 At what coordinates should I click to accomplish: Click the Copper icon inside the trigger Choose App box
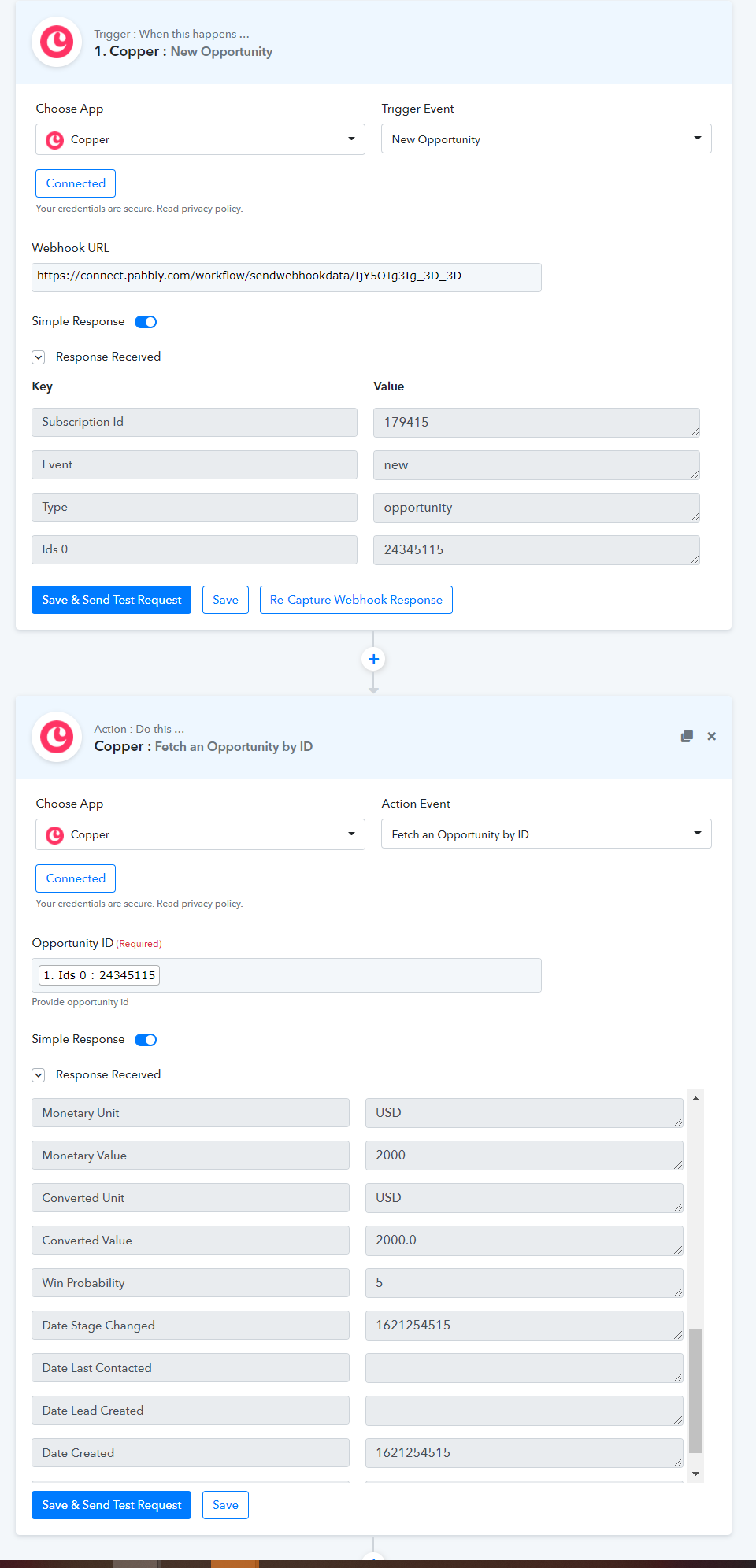[x=54, y=140]
